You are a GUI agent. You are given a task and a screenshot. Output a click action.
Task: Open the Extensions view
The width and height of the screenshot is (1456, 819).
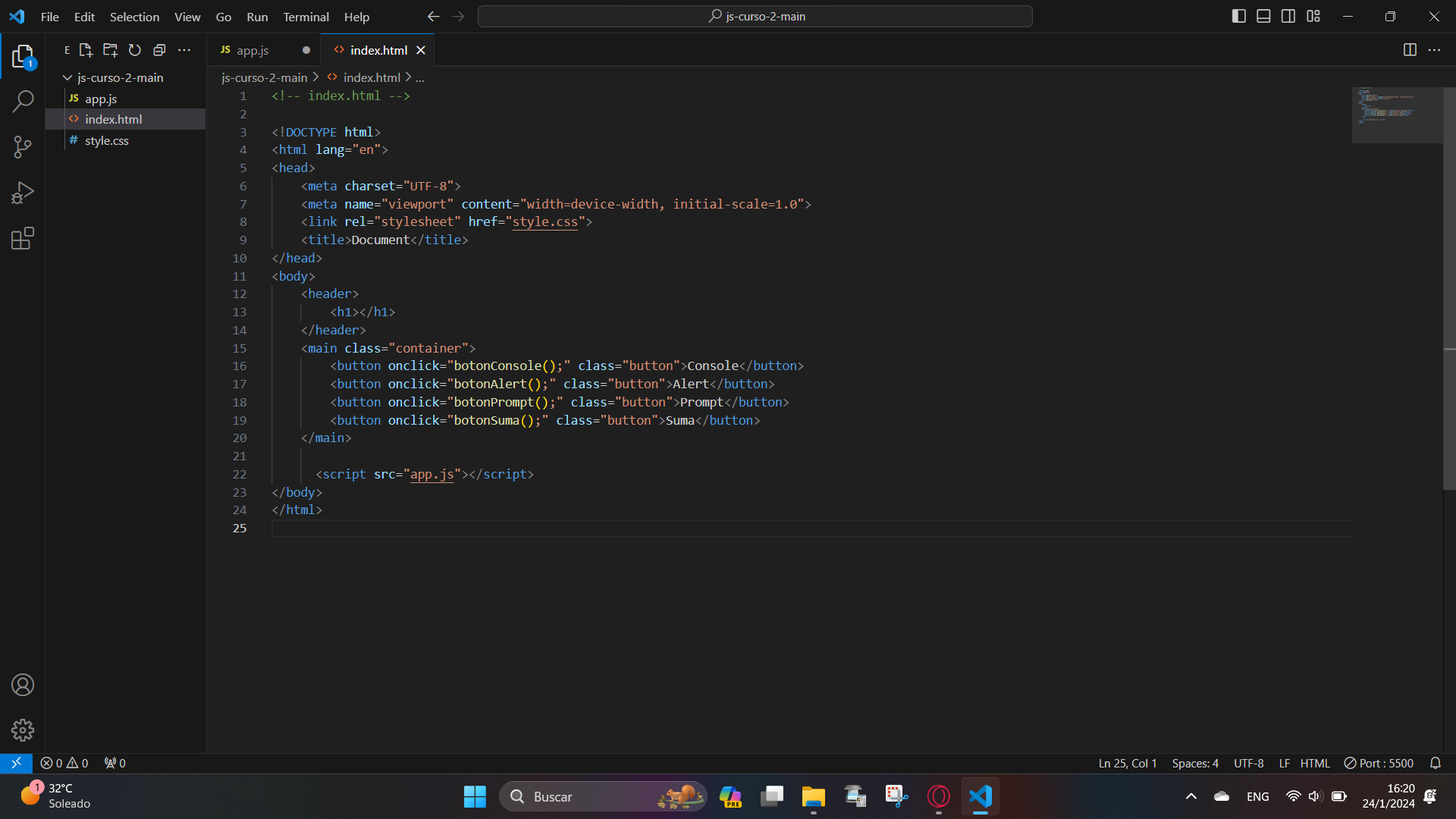pos(23,238)
